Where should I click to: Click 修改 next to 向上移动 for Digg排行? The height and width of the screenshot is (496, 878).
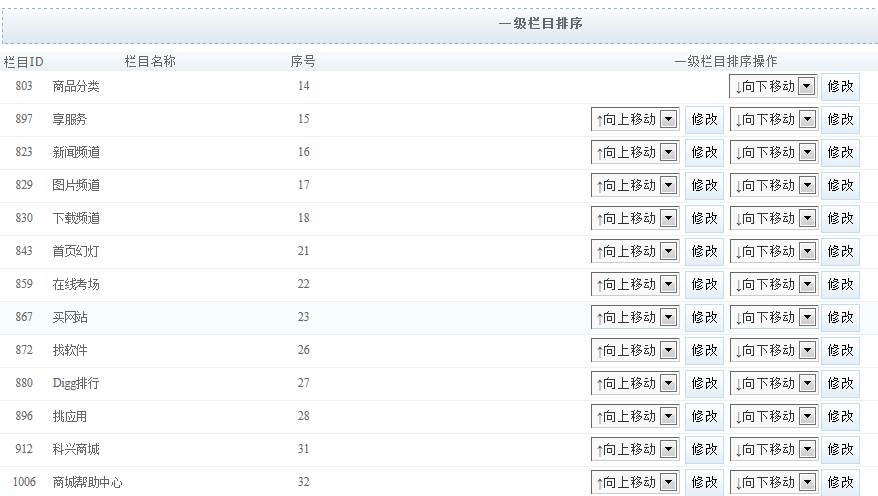(704, 384)
